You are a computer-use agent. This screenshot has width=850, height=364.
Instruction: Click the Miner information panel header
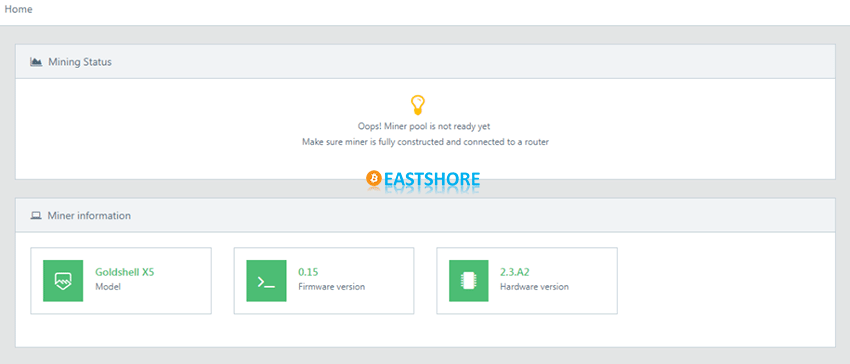[425, 215]
